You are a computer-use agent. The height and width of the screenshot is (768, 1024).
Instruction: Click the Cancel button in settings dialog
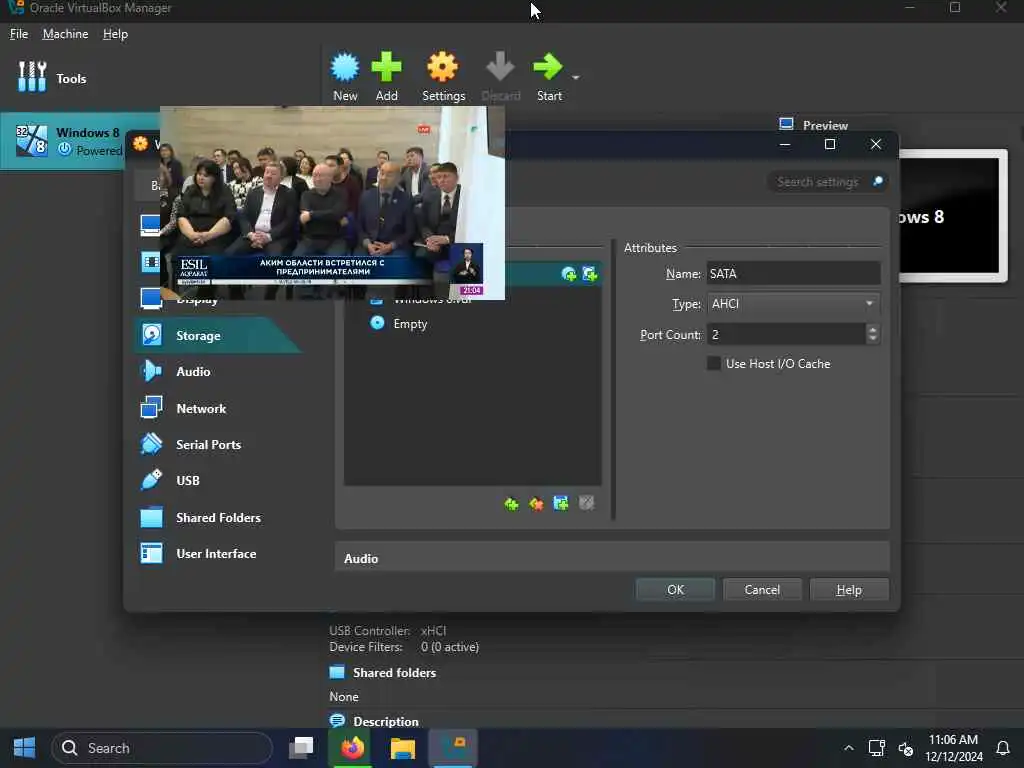[761, 590]
